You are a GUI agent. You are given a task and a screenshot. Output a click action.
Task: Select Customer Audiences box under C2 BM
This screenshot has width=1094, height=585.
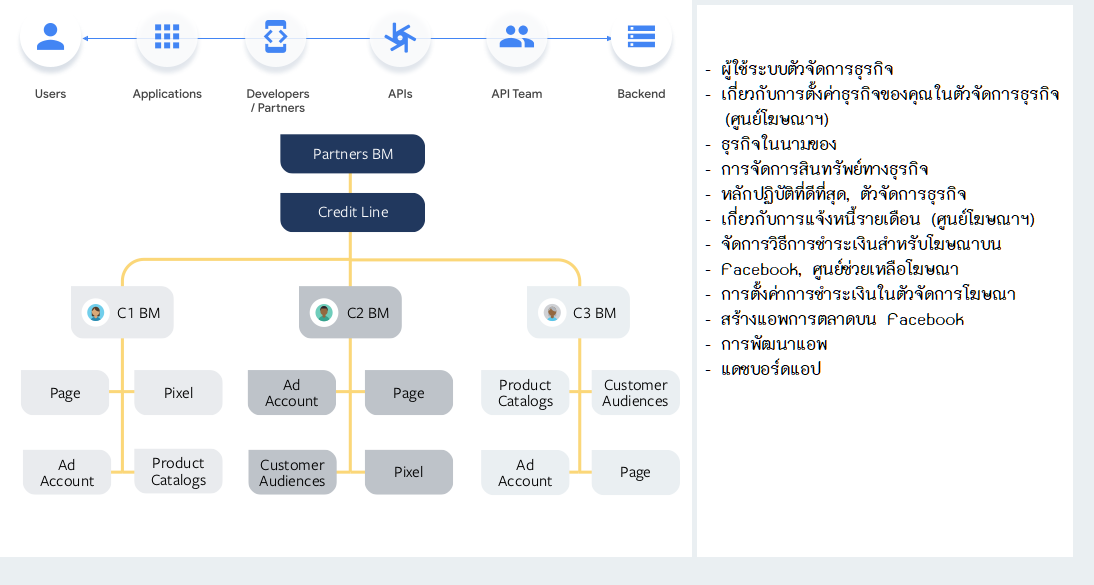point(292,473)
